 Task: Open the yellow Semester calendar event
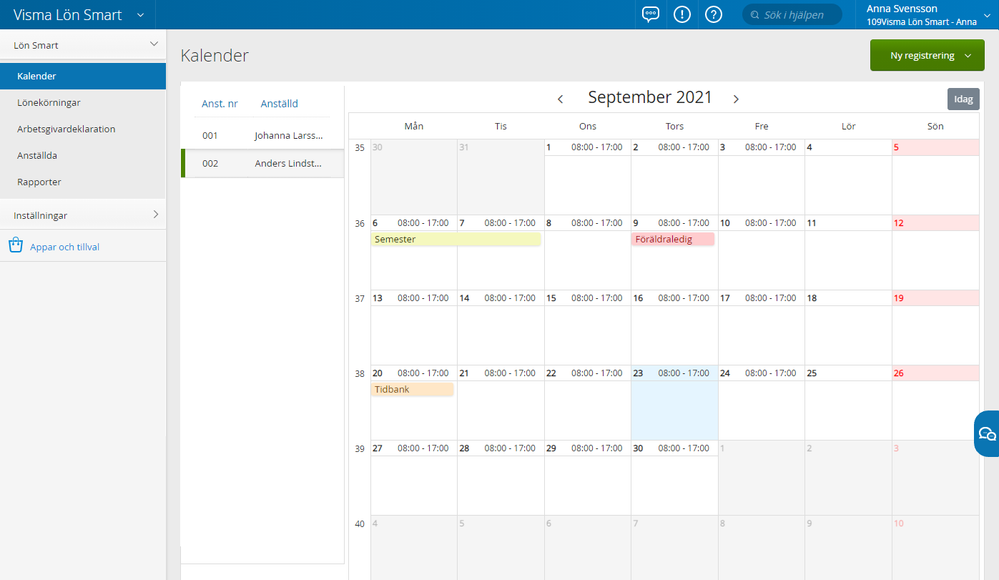(x=455, y=240)
